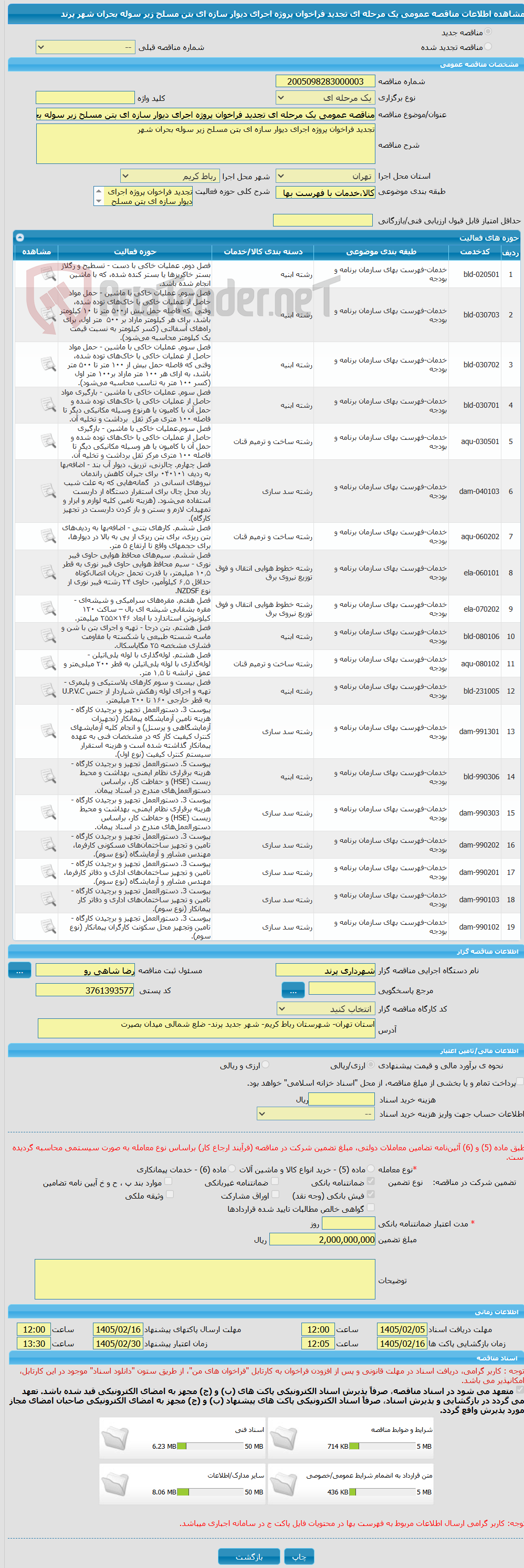Open the کد کارگاه مناقصه گزار dropdown
Viewport: 524px width, 1568px height.
[325, 1008]
